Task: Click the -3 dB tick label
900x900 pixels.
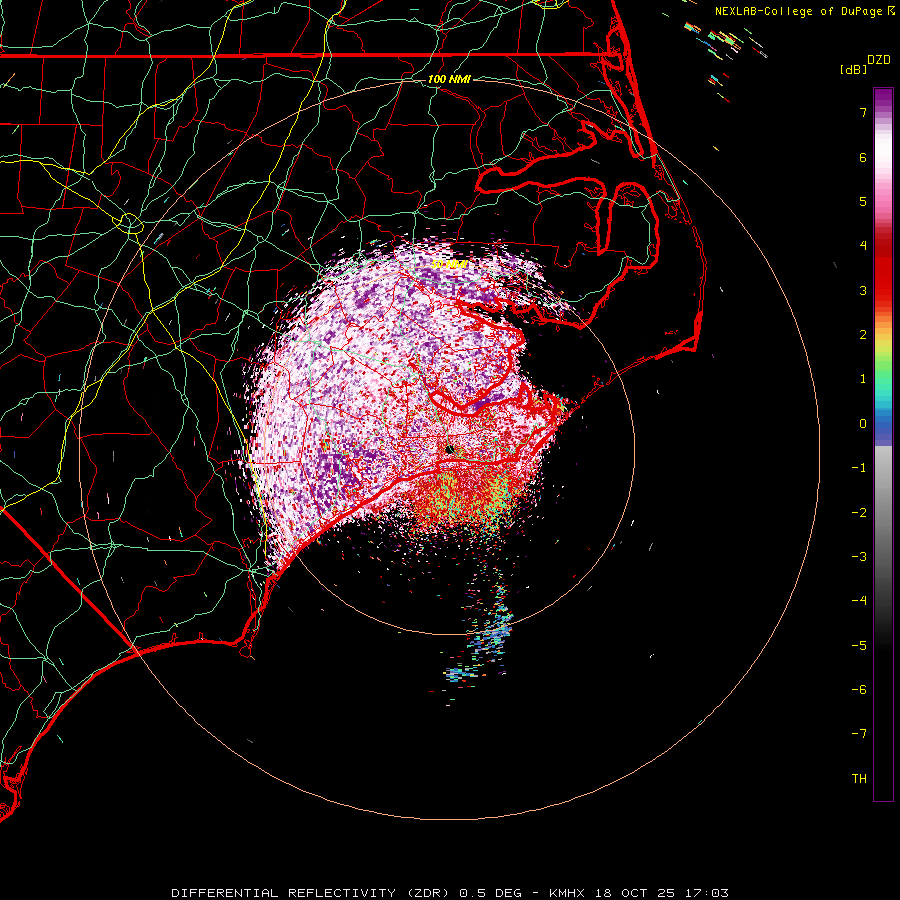Action: coord(859,557)
